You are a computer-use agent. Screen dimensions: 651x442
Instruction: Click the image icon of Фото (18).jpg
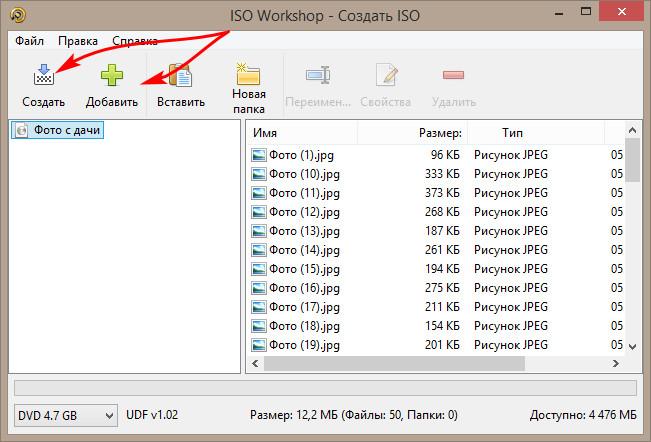(259, 326)
